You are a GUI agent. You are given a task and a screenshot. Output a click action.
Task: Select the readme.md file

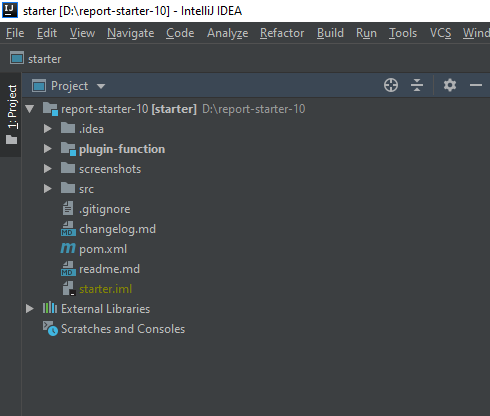(109, 269)
